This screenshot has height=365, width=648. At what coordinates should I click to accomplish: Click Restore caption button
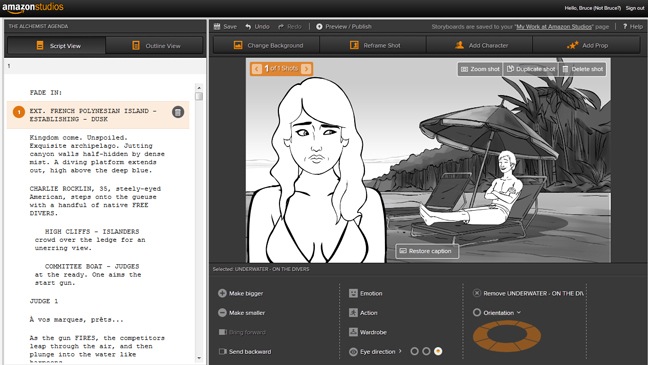point(427,251)
